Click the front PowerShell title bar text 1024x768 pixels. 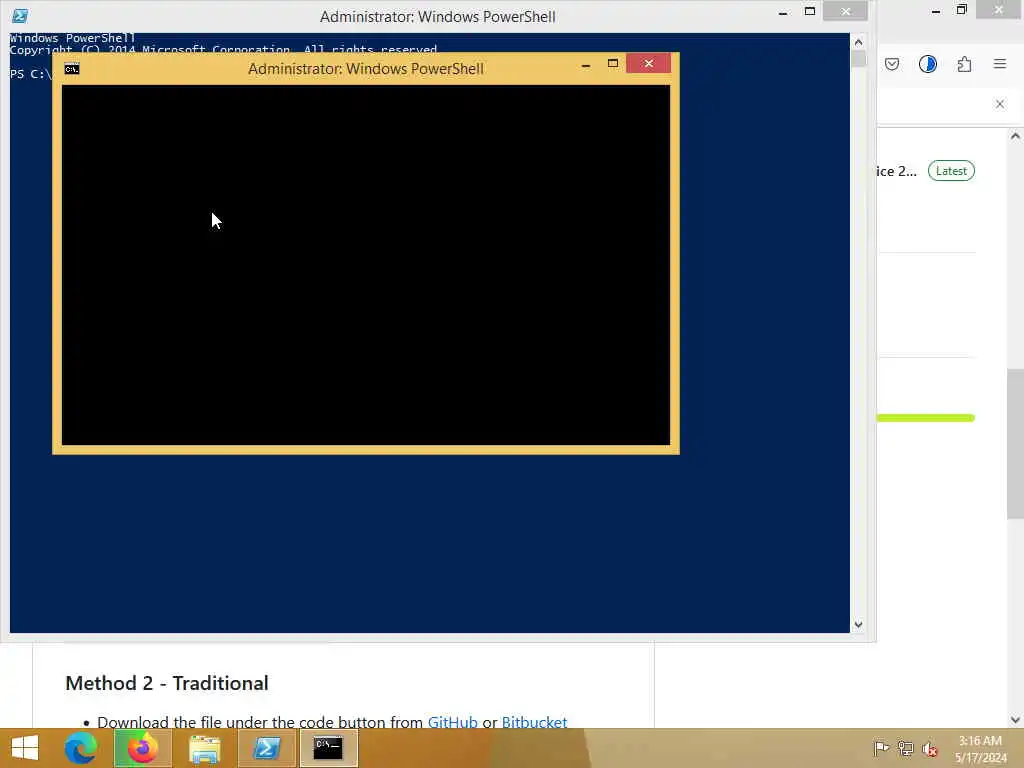pyautogui.click(x=366, y=69)
